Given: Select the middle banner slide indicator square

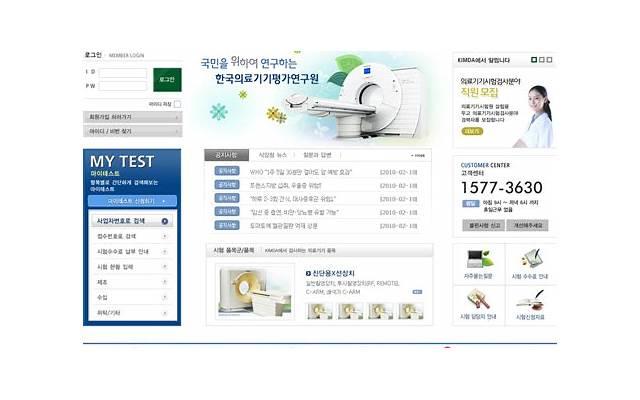Looking at the screenshot, I should pos(542,60).
